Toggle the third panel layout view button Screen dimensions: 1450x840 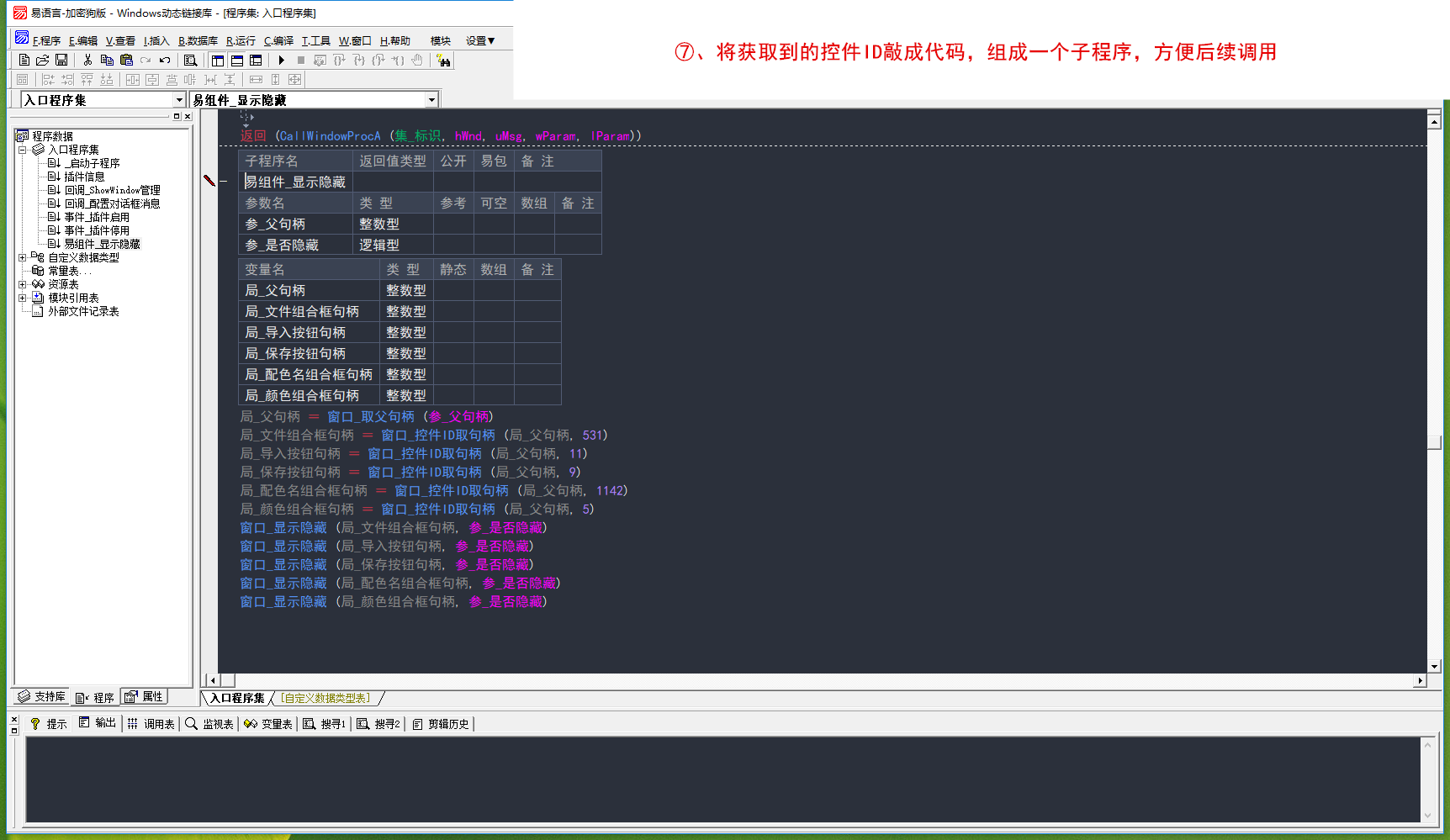point(256,61)
